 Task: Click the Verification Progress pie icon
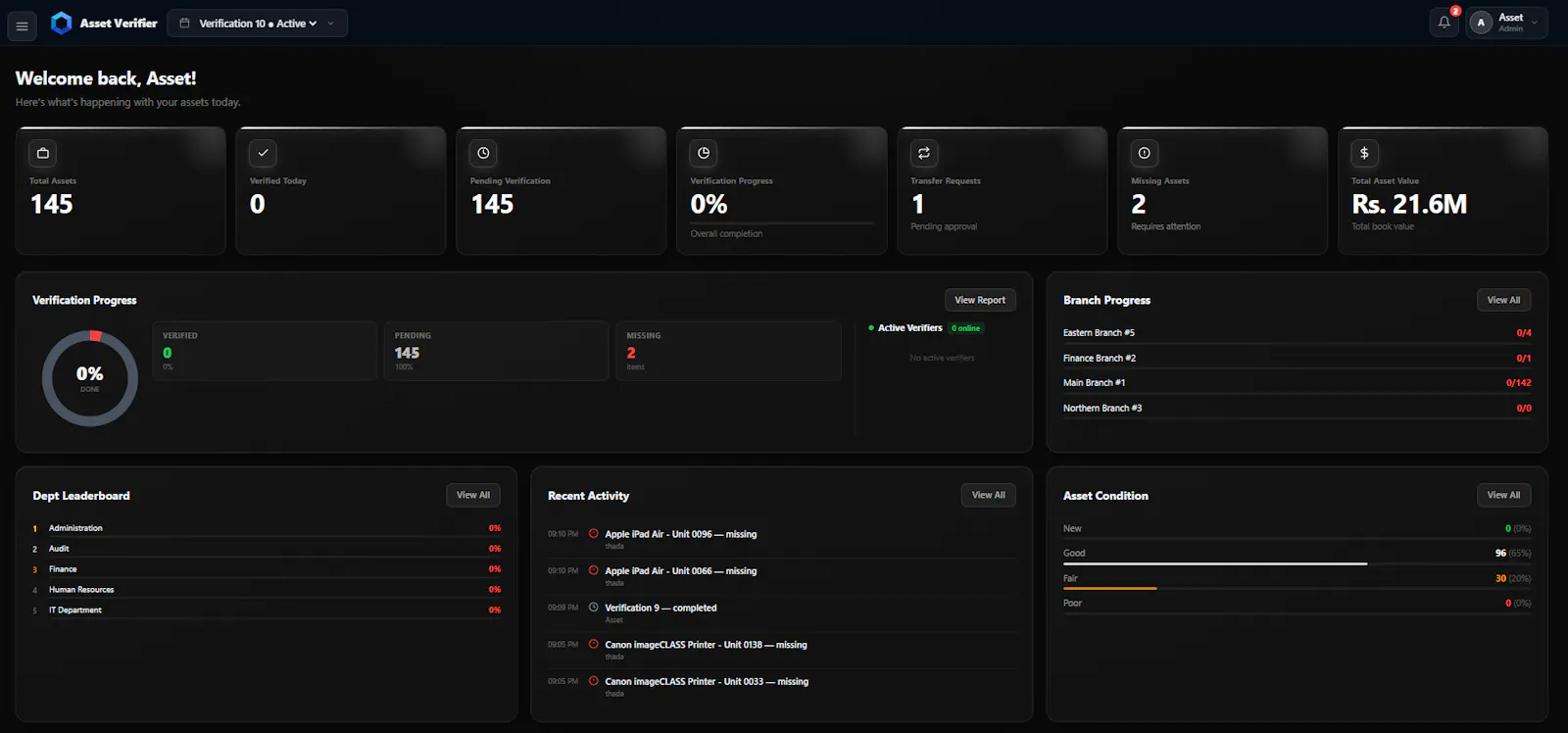coord(704,153)
